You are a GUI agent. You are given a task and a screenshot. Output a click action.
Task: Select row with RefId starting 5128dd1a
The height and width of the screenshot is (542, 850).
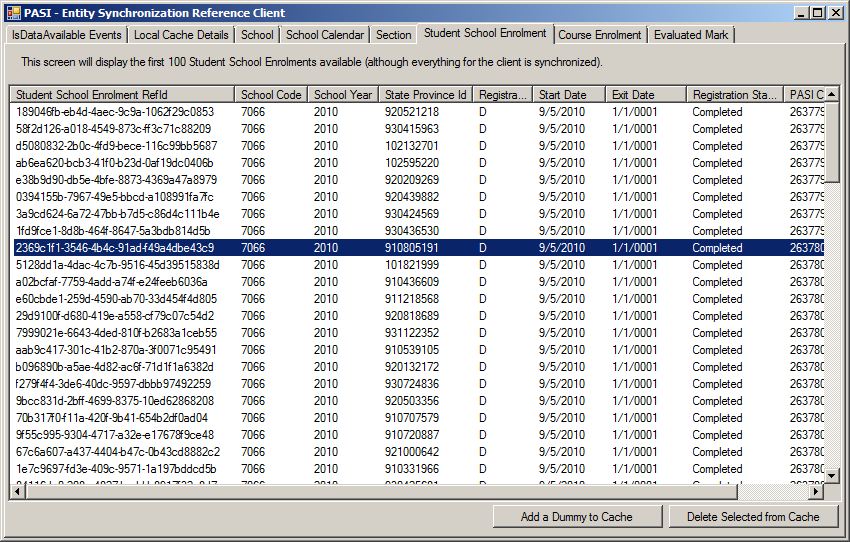117,265
